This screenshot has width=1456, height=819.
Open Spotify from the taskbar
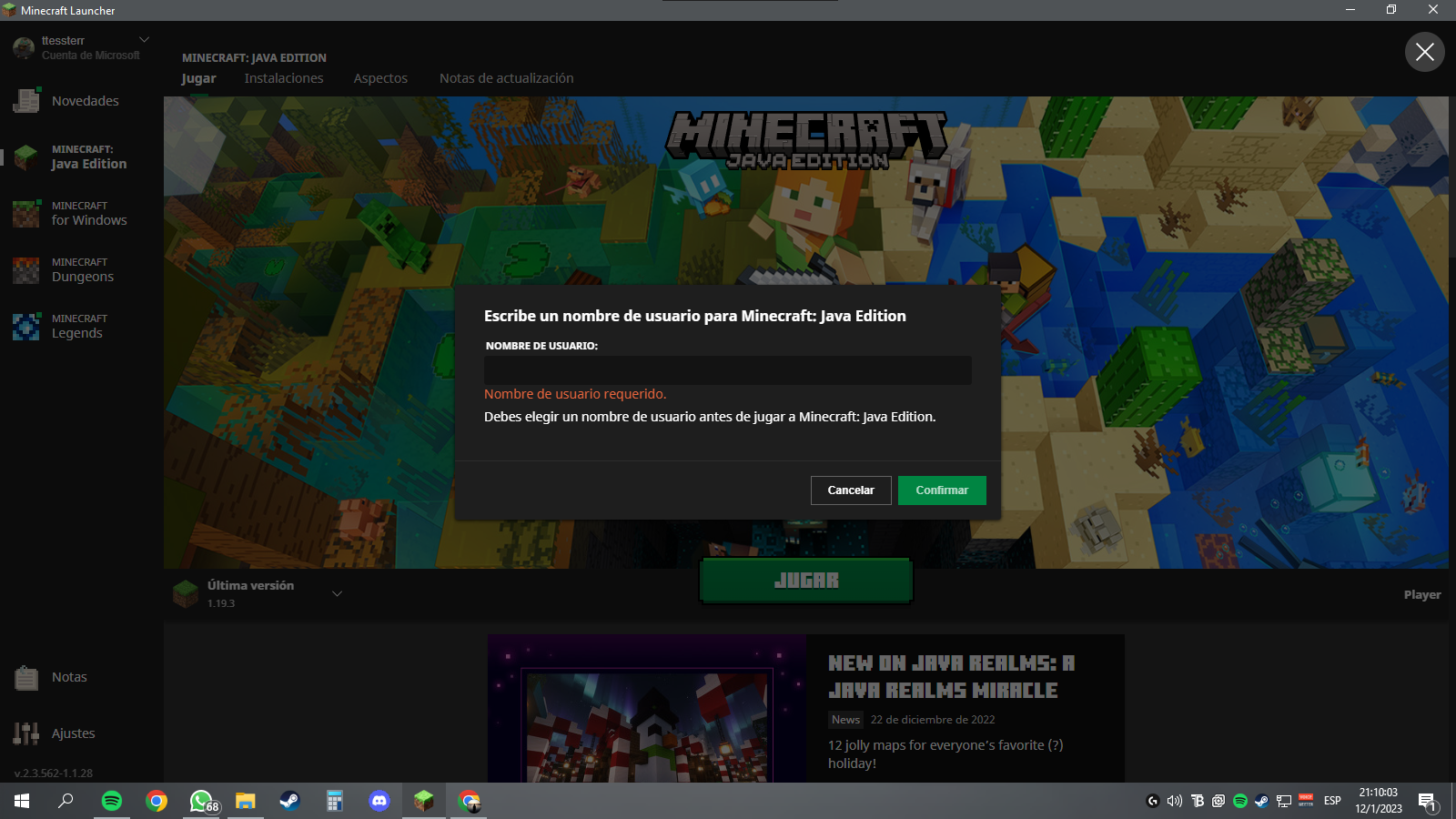point(111,801)
